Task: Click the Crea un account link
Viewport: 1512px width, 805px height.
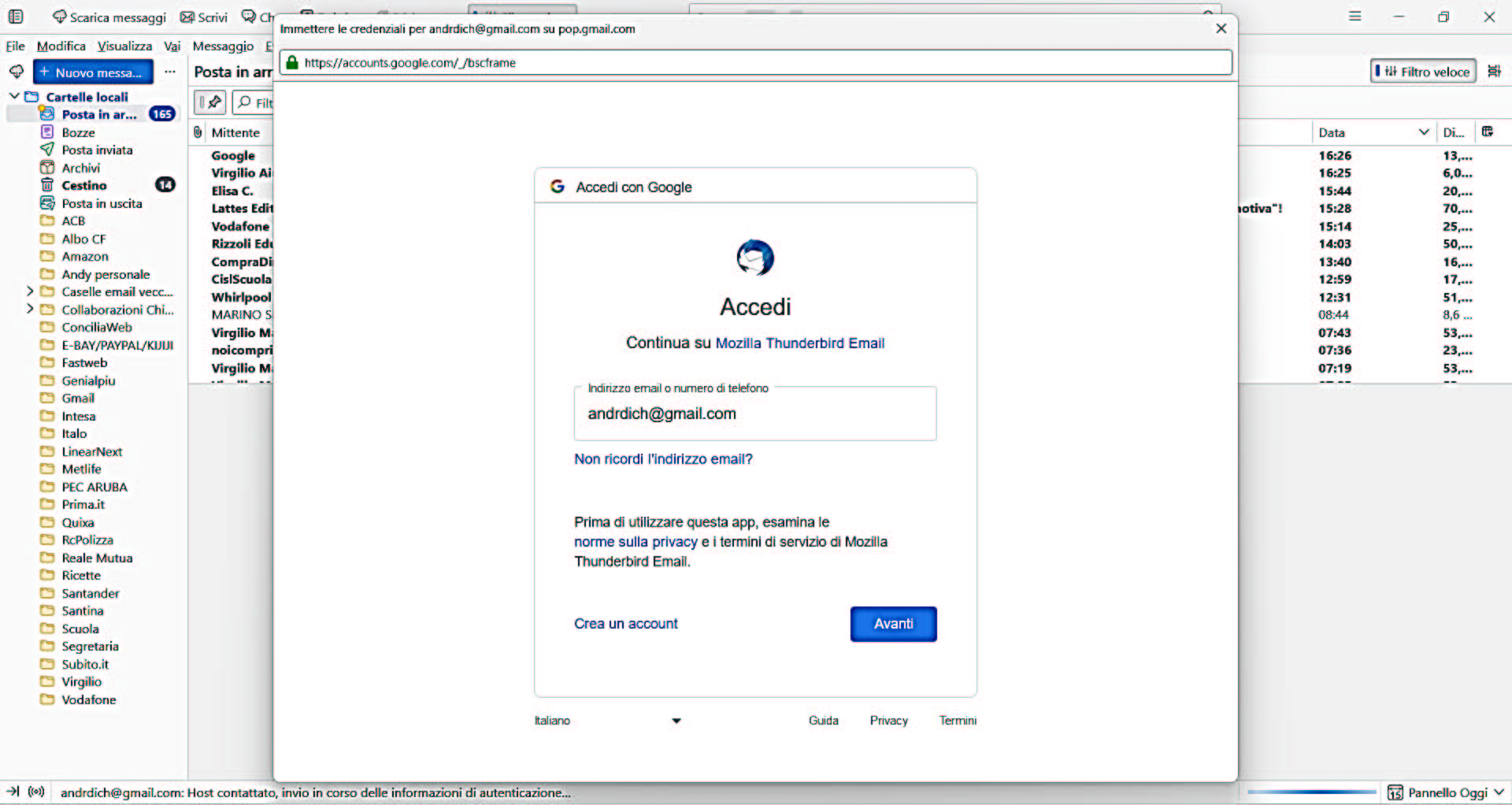Action: pyautogui.click(x=625, y=624)
